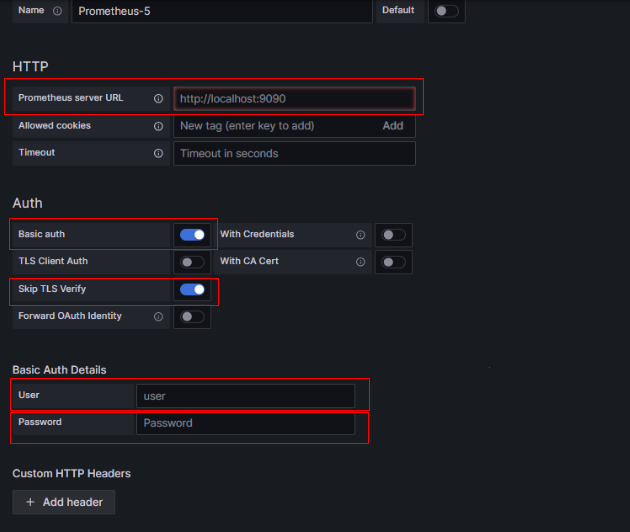Screen dimensions: 630x532
Task: Show Allowed cookies info tooltip icon
Action: (158, 126)
